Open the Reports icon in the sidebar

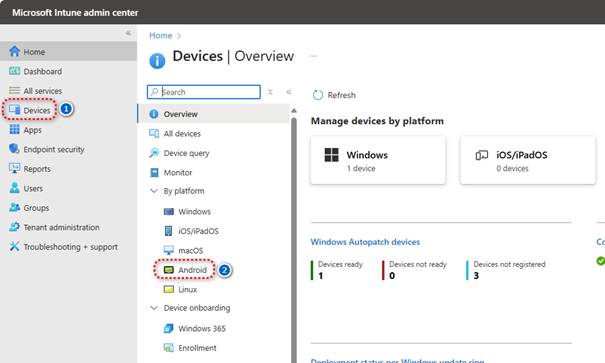(14, 169)
